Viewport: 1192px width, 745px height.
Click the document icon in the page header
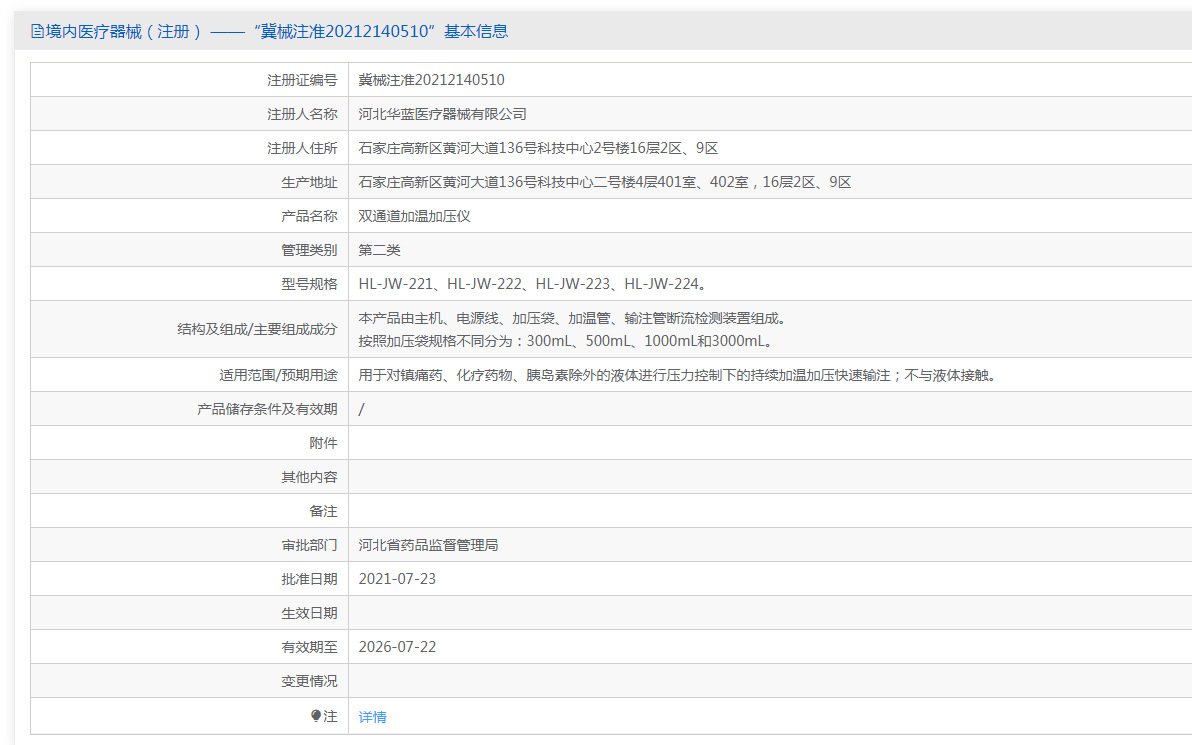pyautogui.click(x=37, y=31)
